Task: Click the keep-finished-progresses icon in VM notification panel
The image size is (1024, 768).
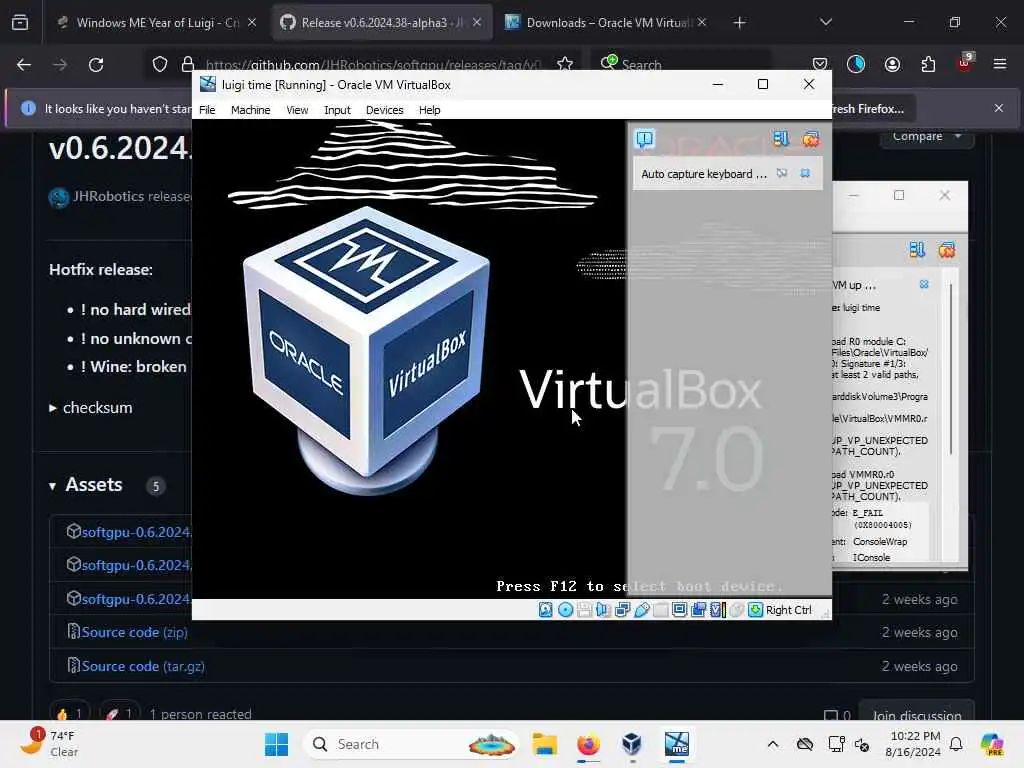Action: [x=780, y=139]
